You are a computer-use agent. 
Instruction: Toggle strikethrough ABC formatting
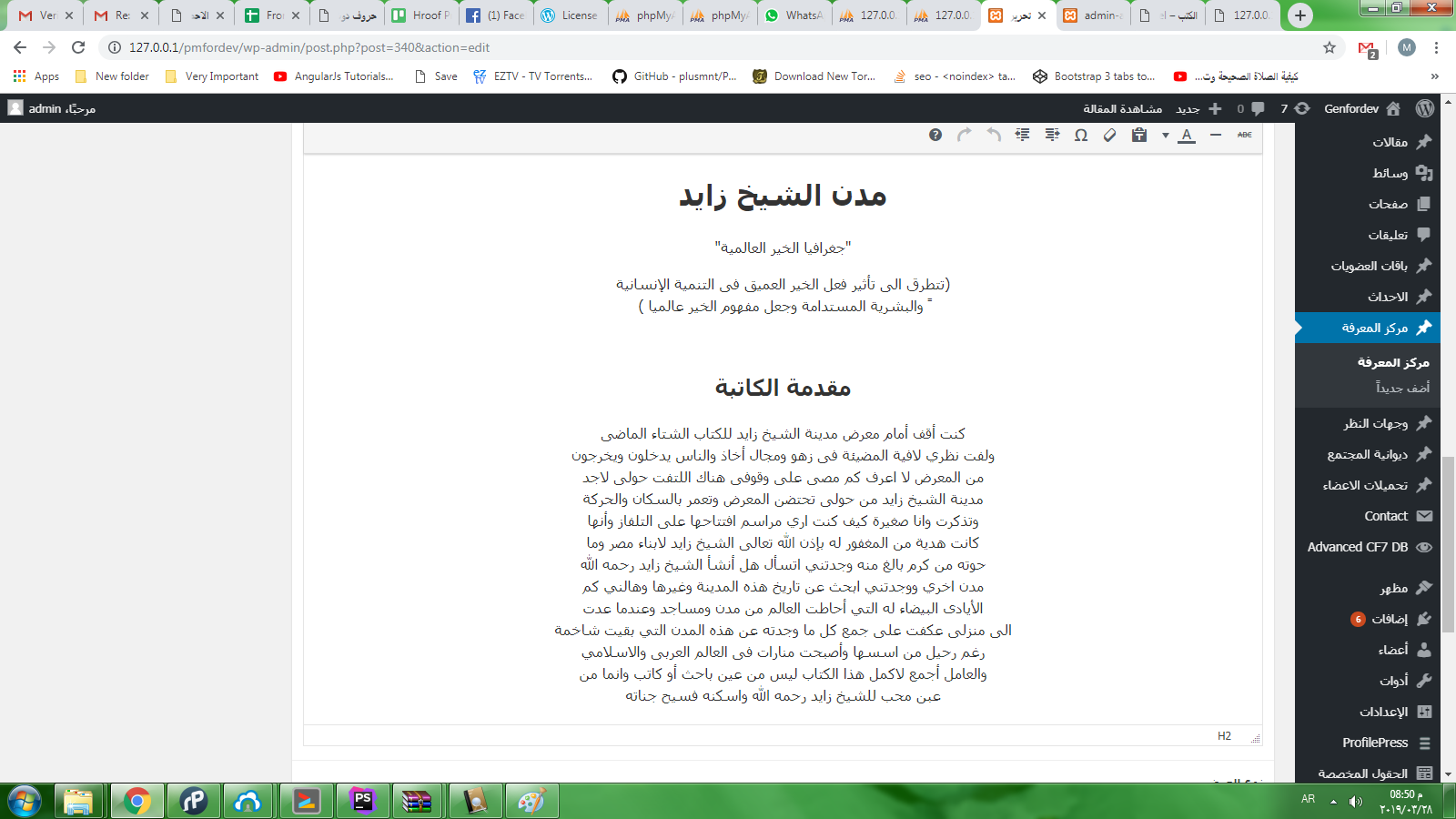[1245, 135]
